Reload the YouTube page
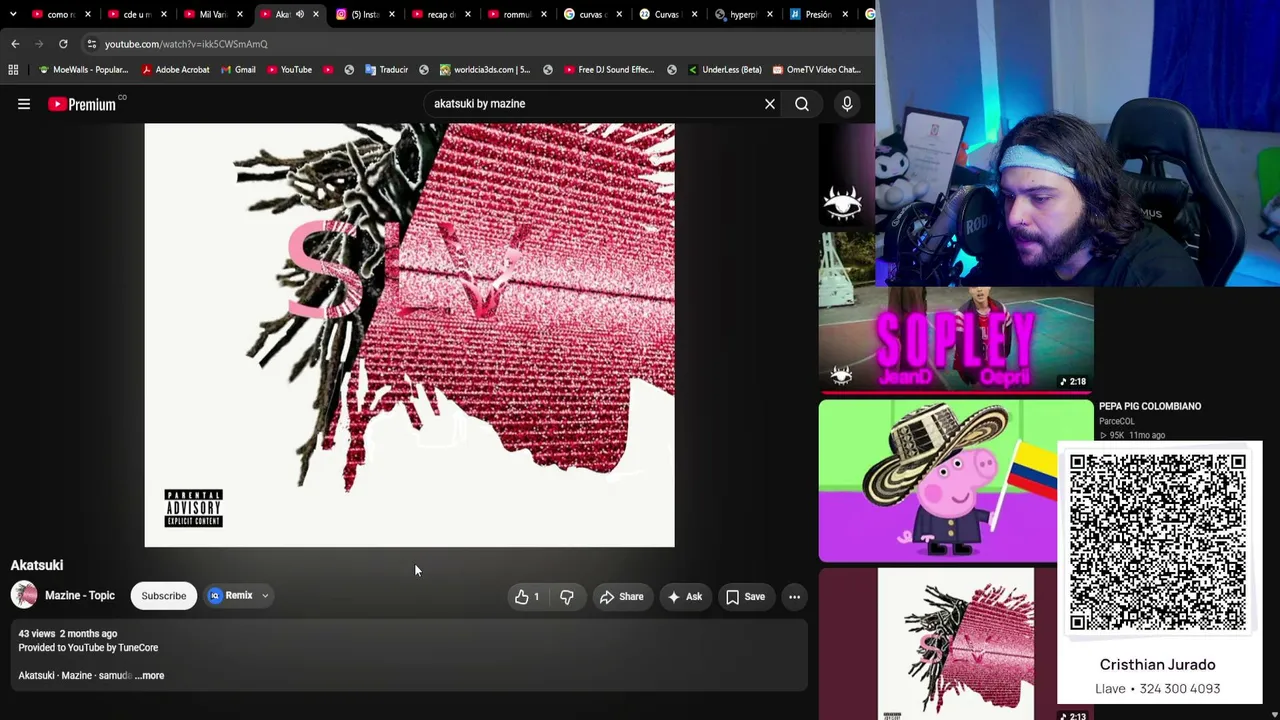Viewport: 1280px width, 720px height. tap(63, 44)
